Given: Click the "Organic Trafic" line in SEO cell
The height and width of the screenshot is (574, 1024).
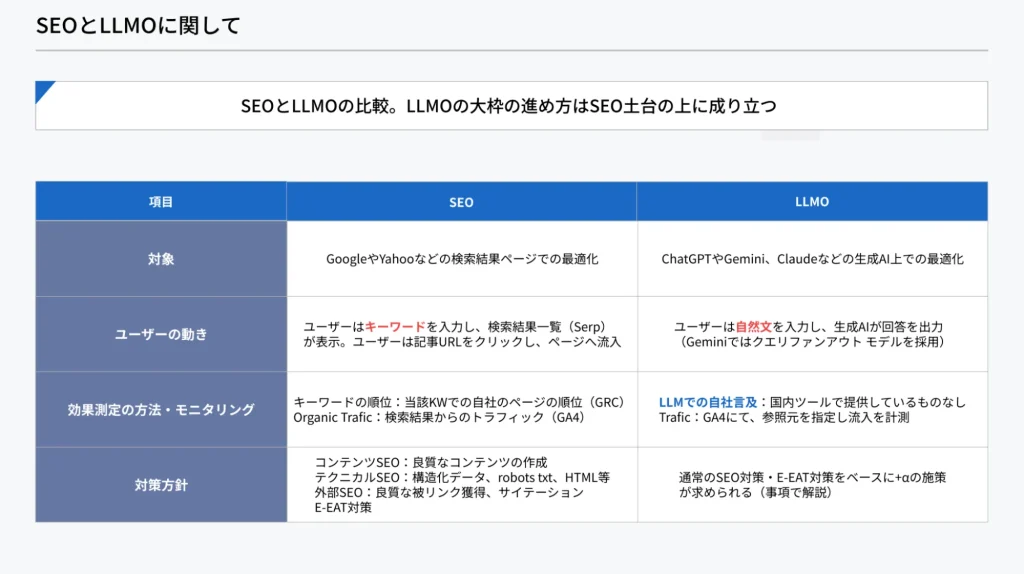Looking at the screenshot, I should point(438,417).
